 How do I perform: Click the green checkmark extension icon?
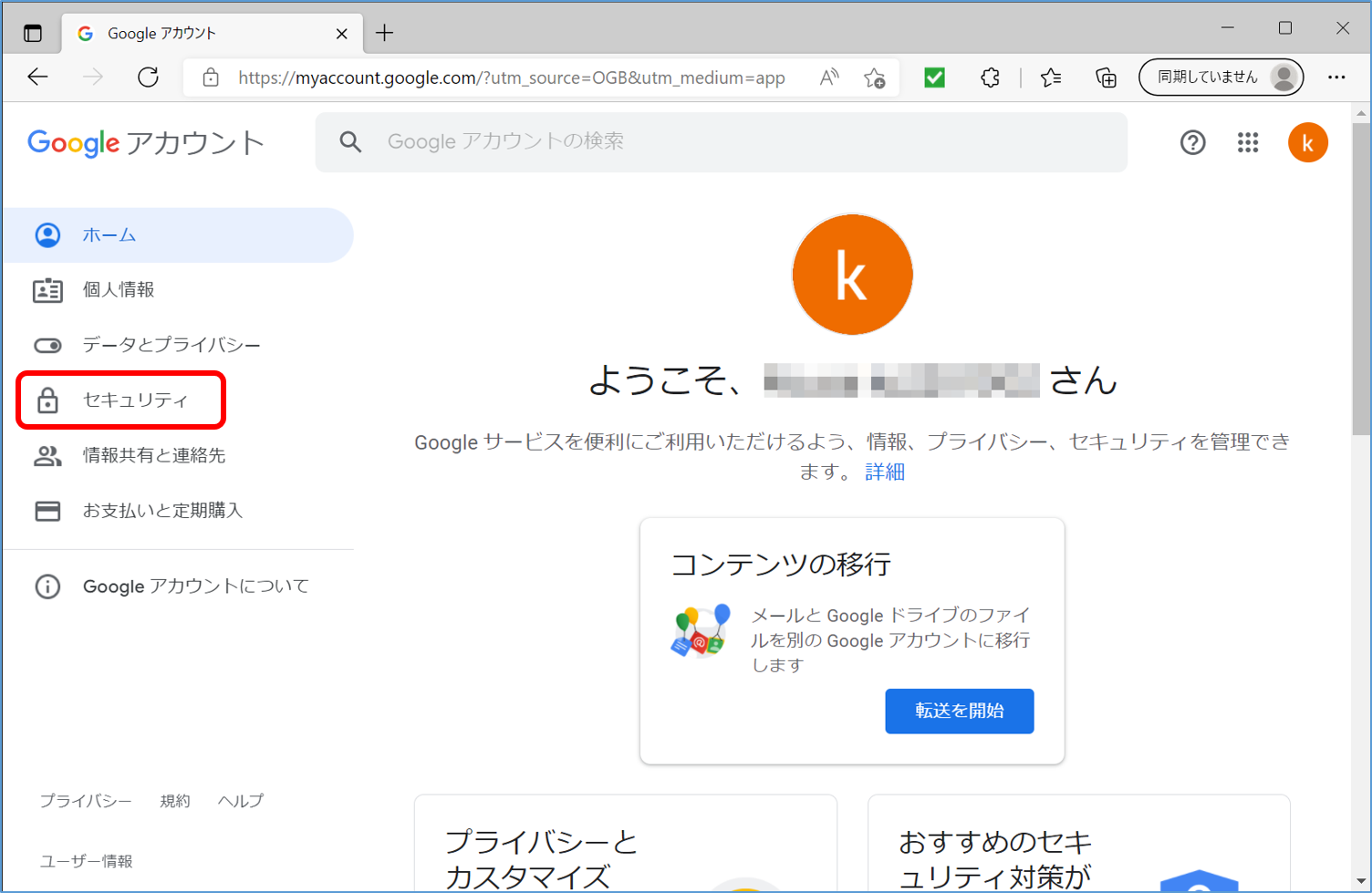pyautogui.click(x=934, y=78)
